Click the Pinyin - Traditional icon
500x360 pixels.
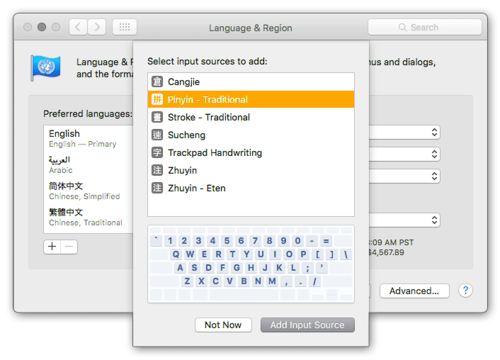(157, 99)
